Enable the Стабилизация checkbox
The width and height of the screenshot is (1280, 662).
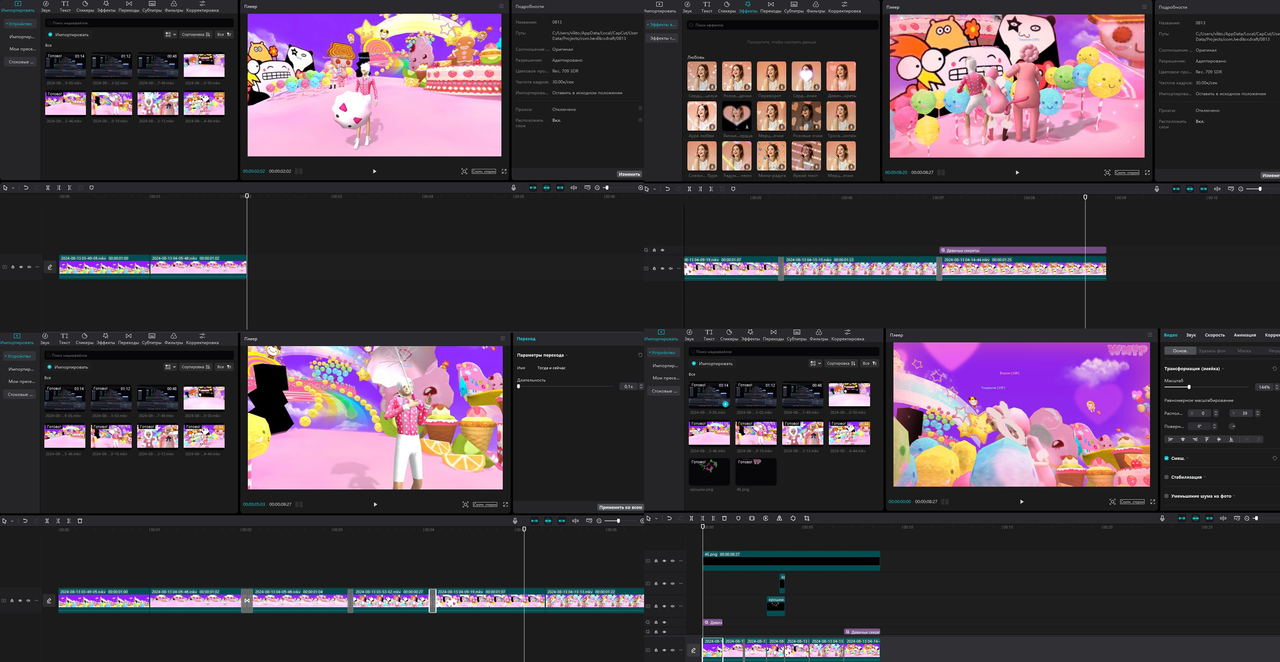1166,477
